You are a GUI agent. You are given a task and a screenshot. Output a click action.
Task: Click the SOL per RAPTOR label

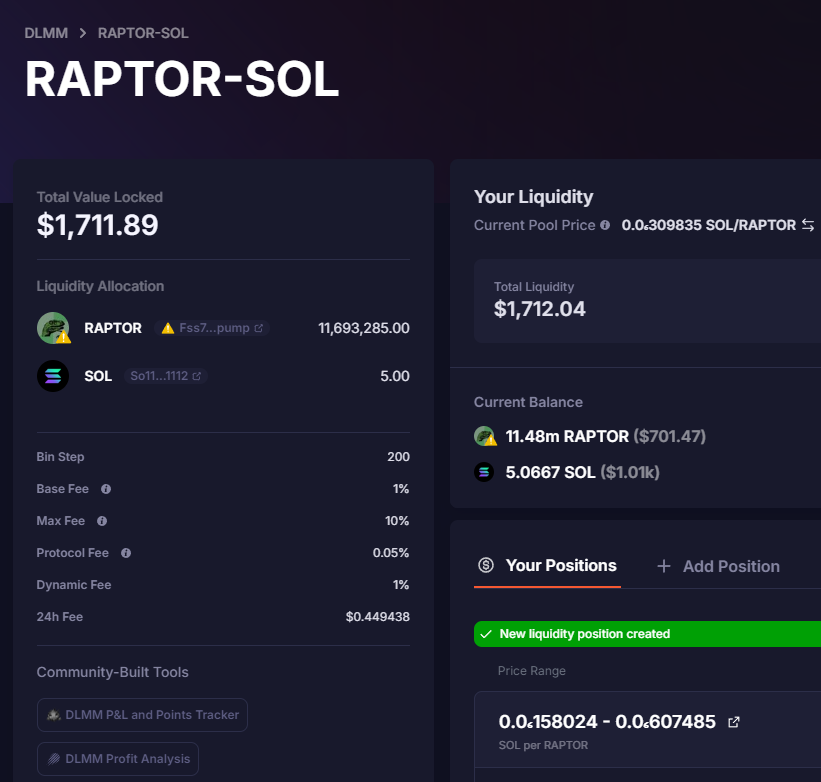pos(543,745)
